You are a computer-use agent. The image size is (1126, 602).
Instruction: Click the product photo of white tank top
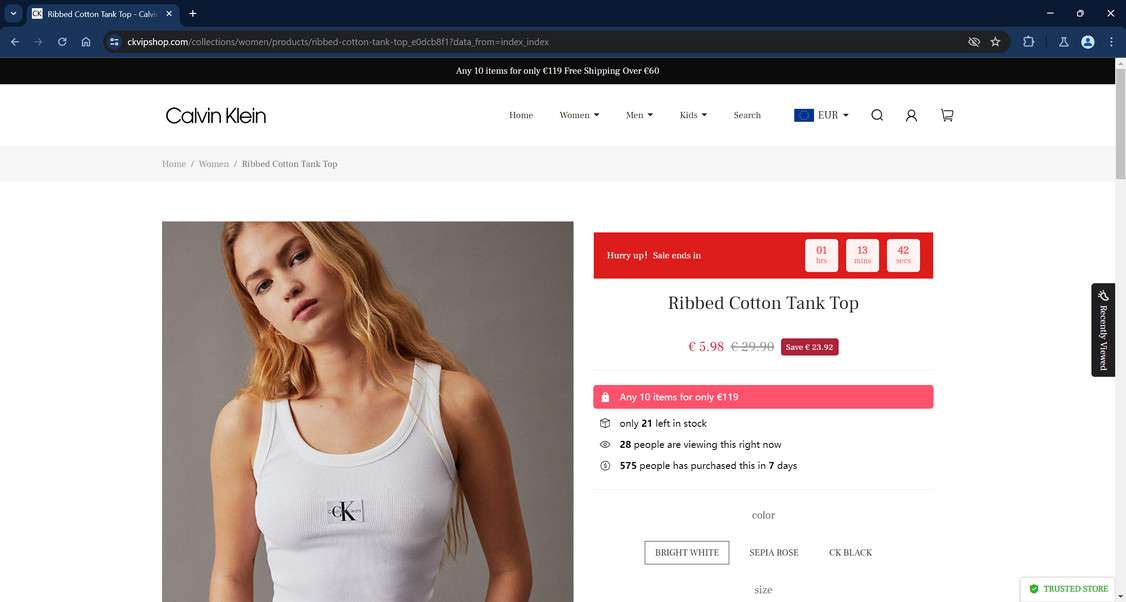[368, 412]
